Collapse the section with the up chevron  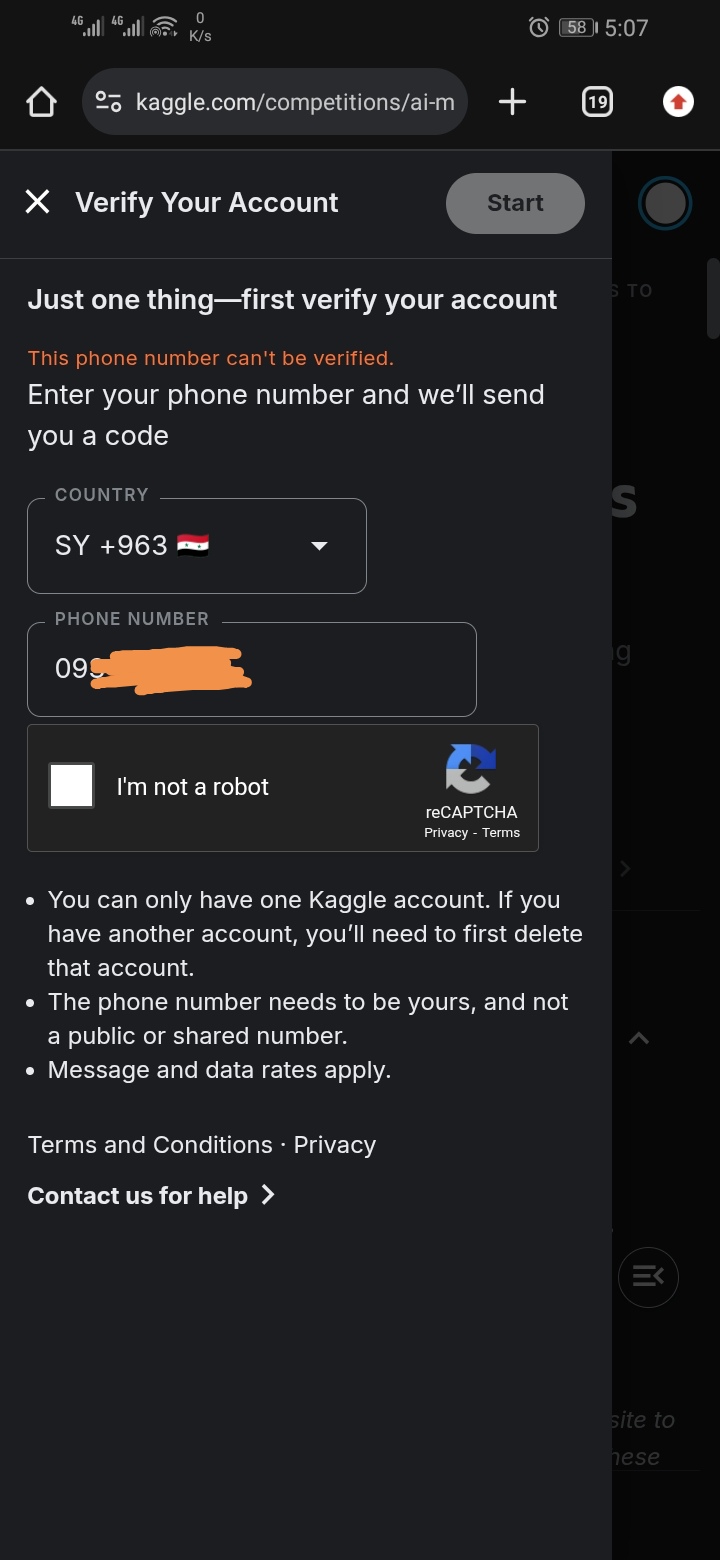[639, 1038]
